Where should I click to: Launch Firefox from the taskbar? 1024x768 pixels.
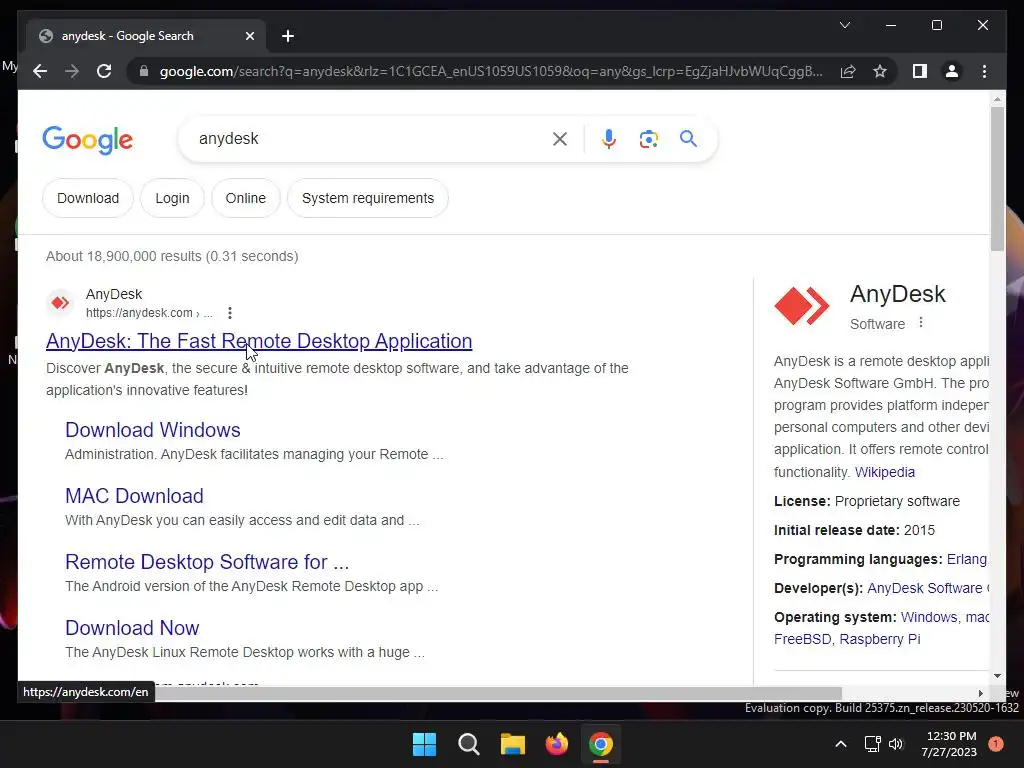tap(556, 744)
